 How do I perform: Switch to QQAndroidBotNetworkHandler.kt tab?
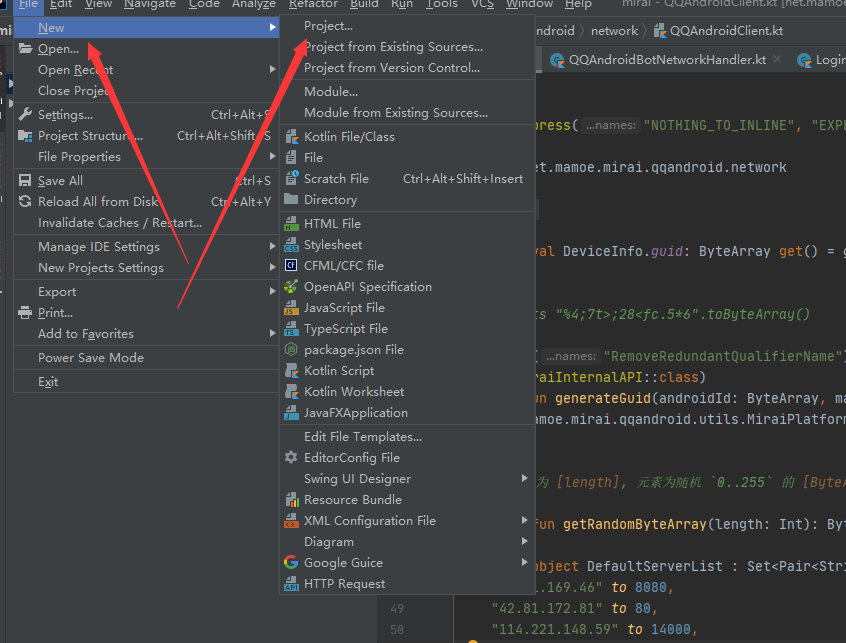coord(667,60)
